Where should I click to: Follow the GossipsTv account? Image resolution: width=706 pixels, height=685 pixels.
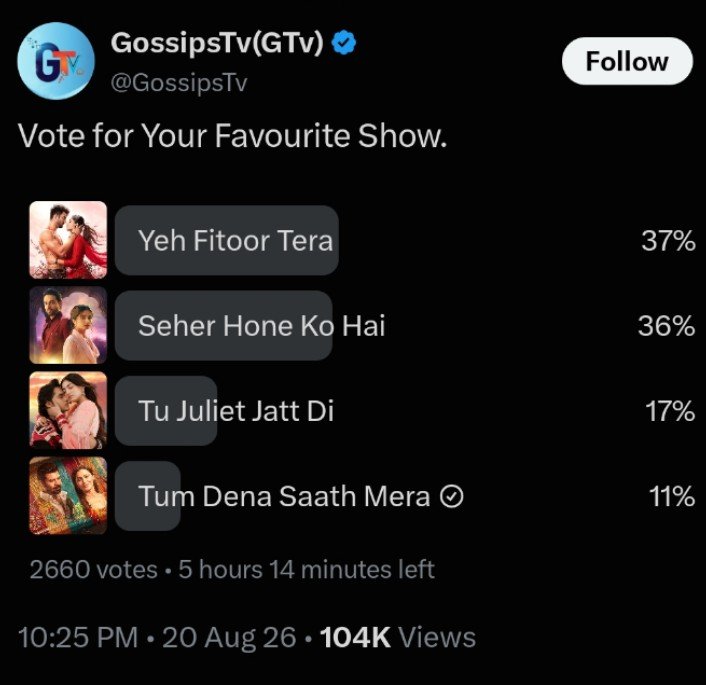pyautogui.click(x=627, y=61)
